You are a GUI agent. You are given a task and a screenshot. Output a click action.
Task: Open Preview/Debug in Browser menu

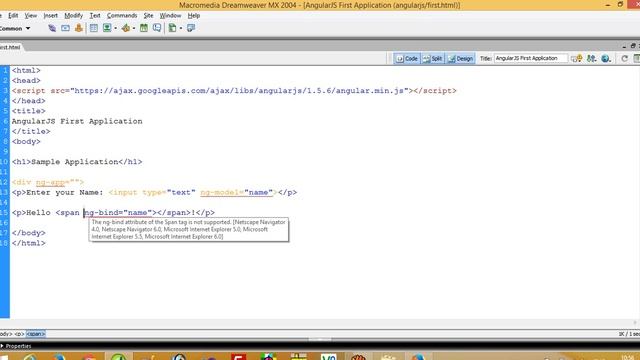point(606,59)
